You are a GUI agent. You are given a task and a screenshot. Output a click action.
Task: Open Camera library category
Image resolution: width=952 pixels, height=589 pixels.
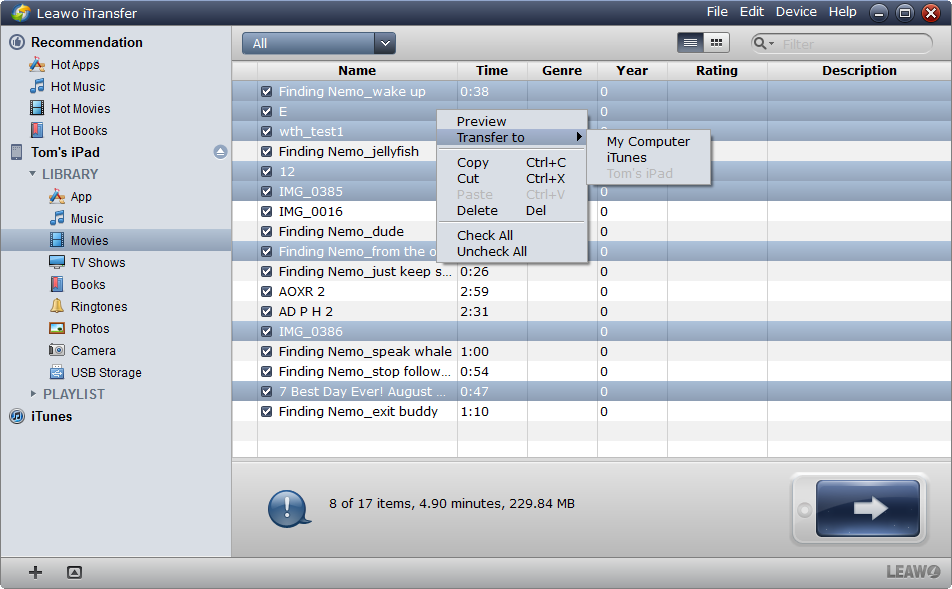(93, 350)
